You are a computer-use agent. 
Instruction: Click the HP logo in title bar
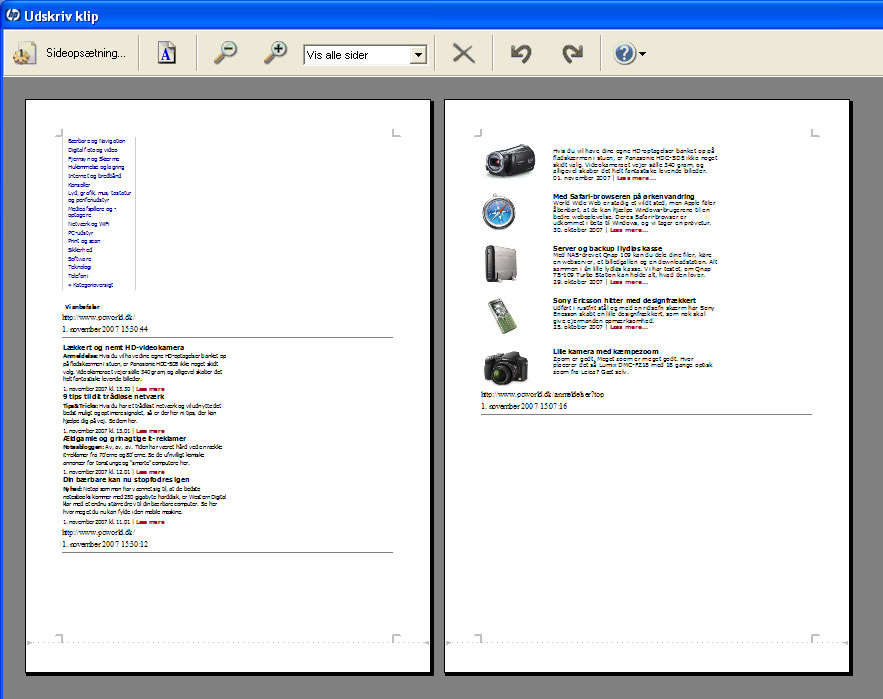(x=12, y=14)
